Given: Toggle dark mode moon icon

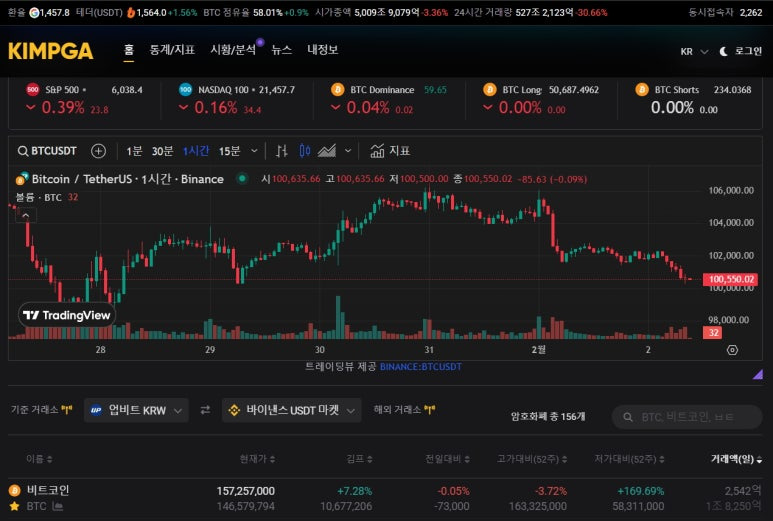Looking at the screenshot, I should click(724, 51).
